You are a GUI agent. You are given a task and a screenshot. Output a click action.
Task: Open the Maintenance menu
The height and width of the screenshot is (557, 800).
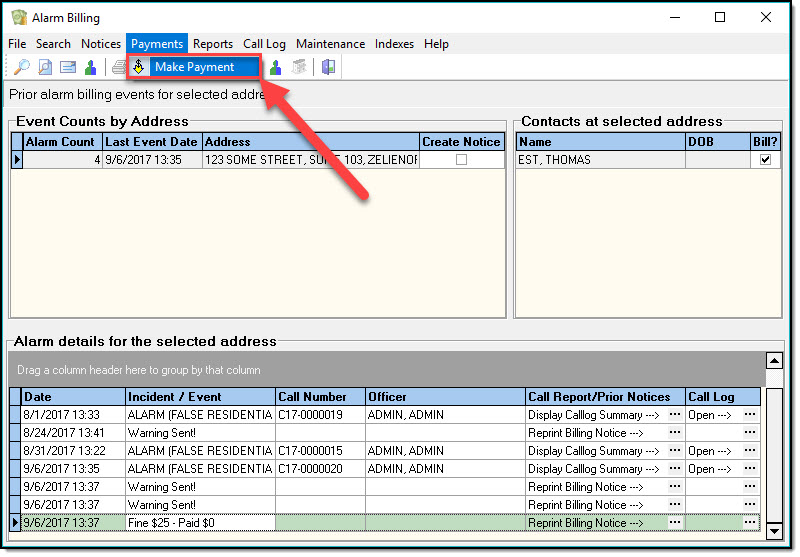pyautogui.click(x=330, y=44)
